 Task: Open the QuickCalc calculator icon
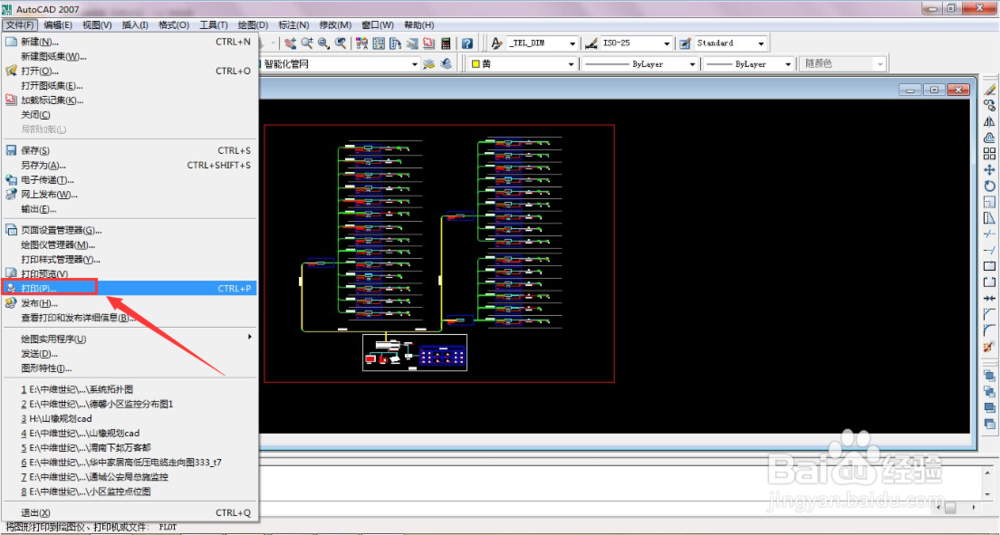point(446,43)
